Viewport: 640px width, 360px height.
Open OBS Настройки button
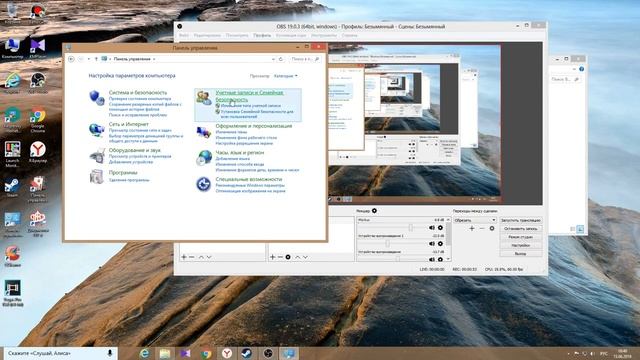521,245
